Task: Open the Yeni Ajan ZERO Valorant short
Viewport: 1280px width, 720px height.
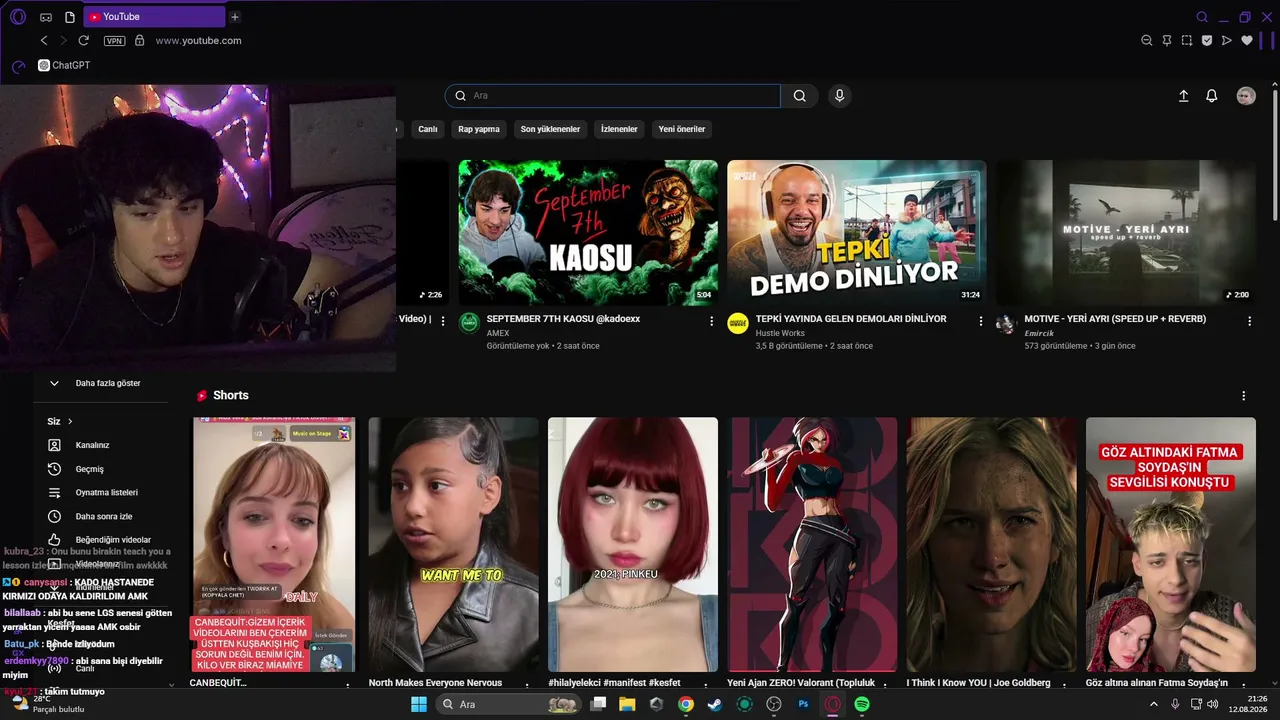Action: pos(812,545)
